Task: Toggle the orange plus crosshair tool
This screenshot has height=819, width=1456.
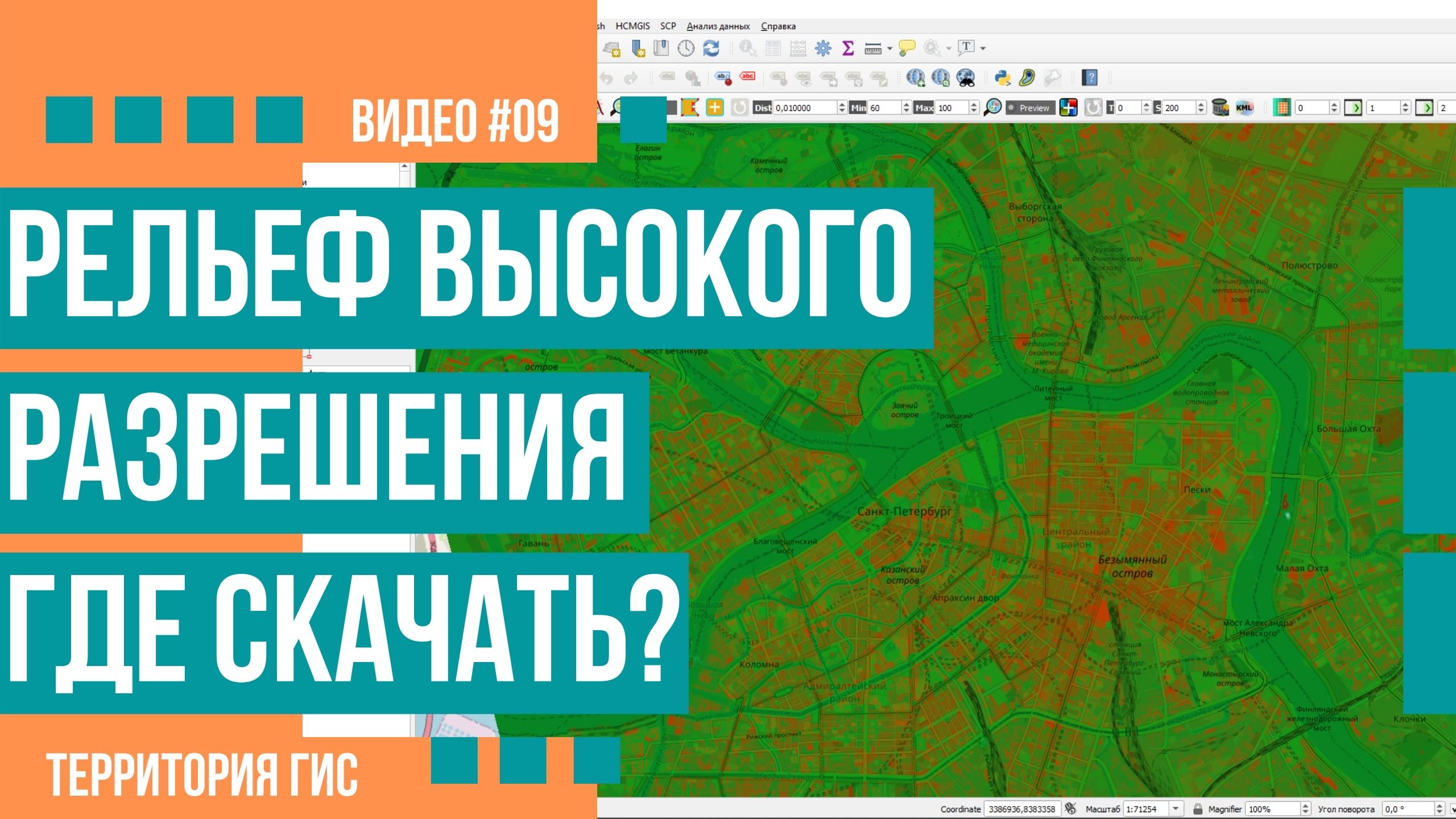Action: pos(714,107)
